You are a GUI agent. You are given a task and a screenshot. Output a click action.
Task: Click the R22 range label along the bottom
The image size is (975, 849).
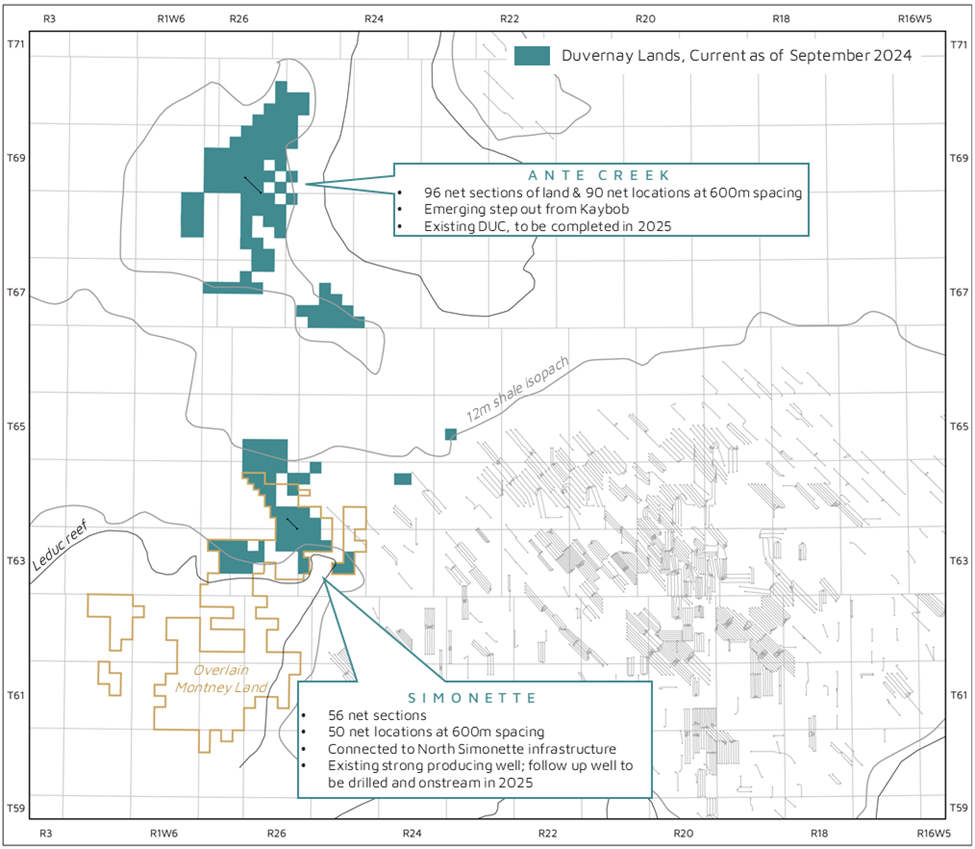[x=546, y=833]
